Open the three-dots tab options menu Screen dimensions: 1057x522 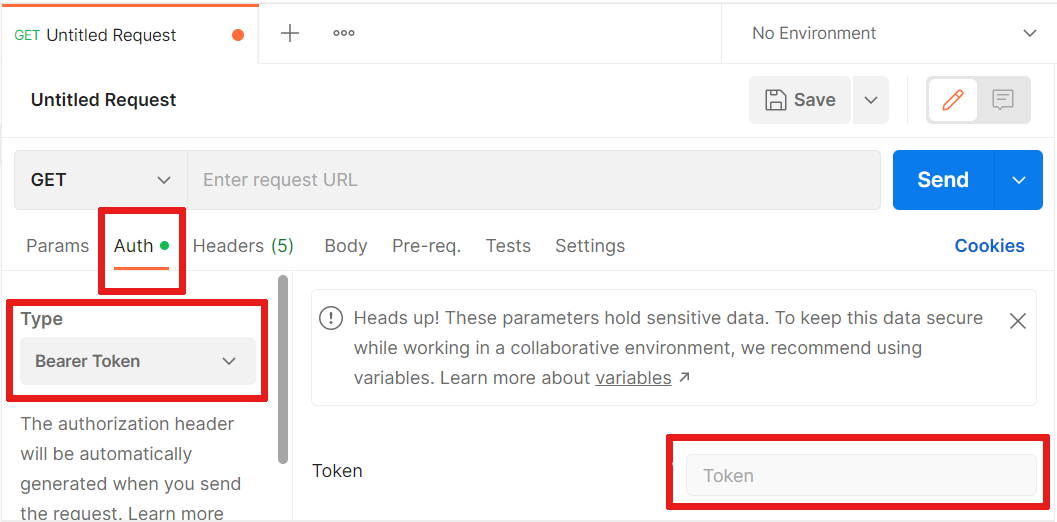[x=344, y=33]
